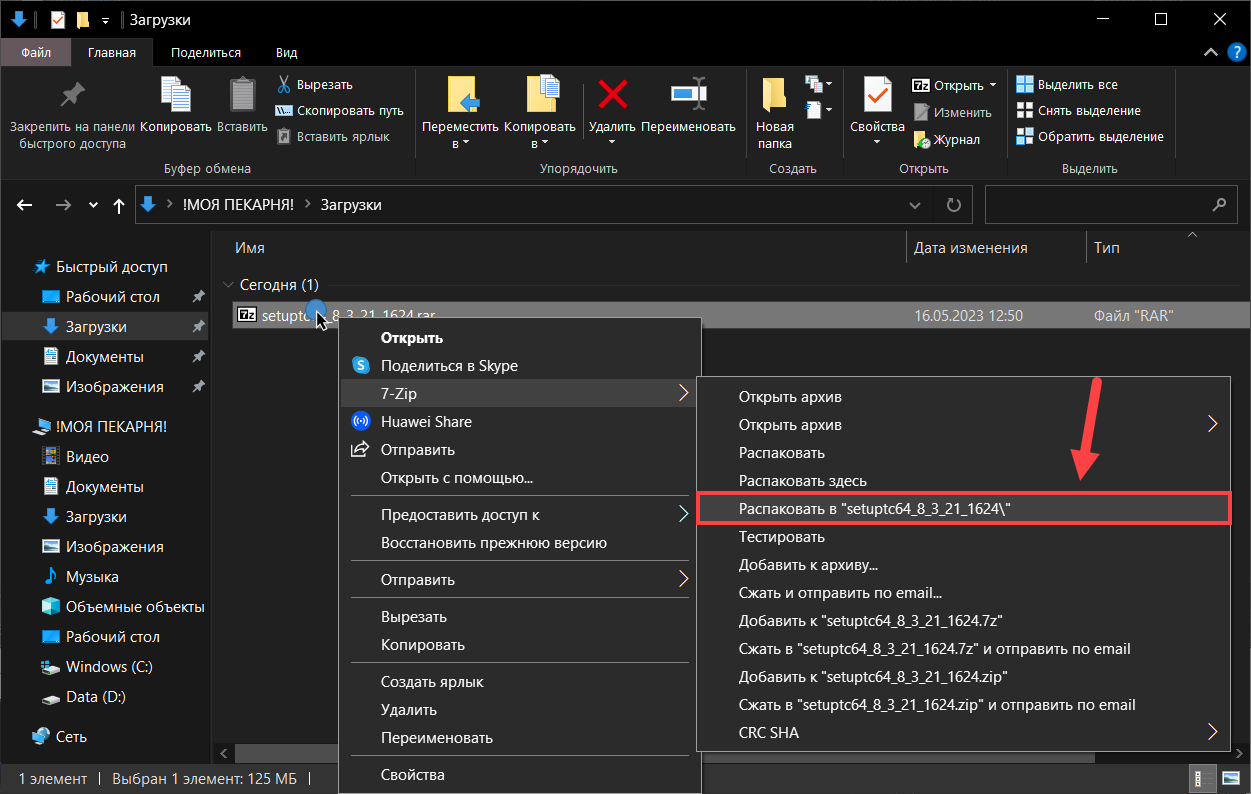
Task: Click the Переименовать ribbon icon
Action: point(688,95)
